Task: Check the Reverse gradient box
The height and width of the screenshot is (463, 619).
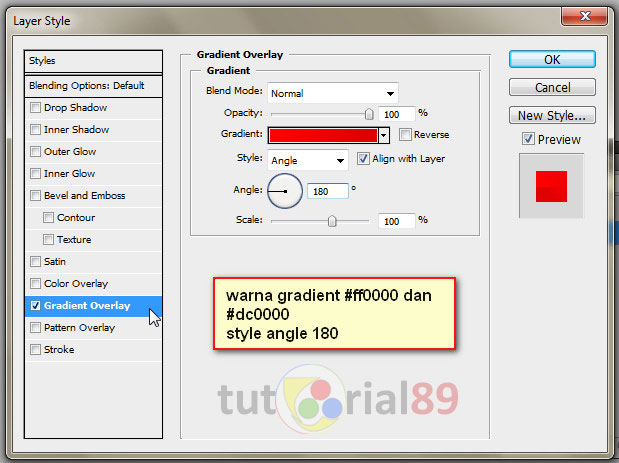Action: pyautogui.click(x=405, y=135)
